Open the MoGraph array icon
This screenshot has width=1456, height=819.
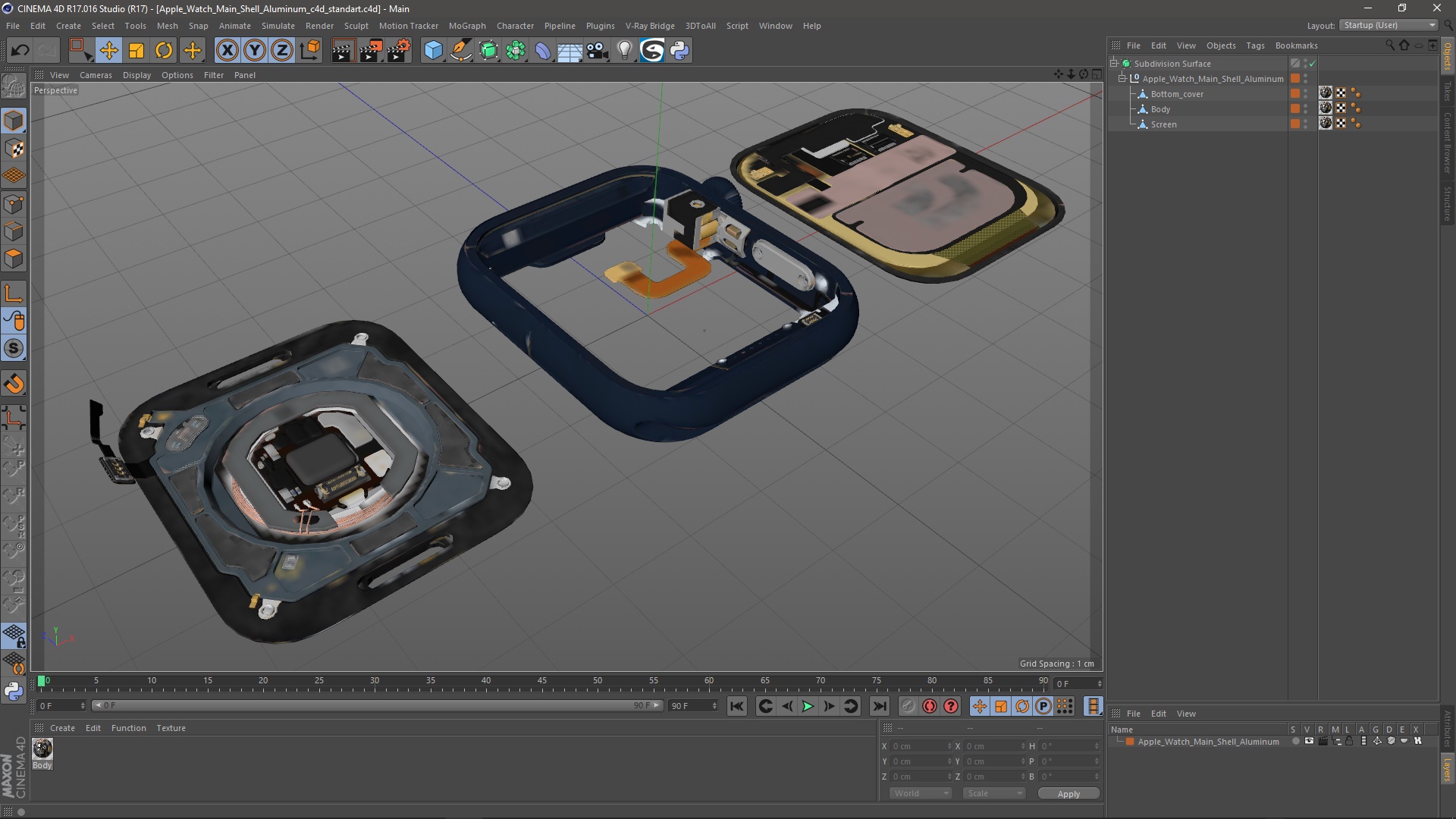(x=516, y=51)
